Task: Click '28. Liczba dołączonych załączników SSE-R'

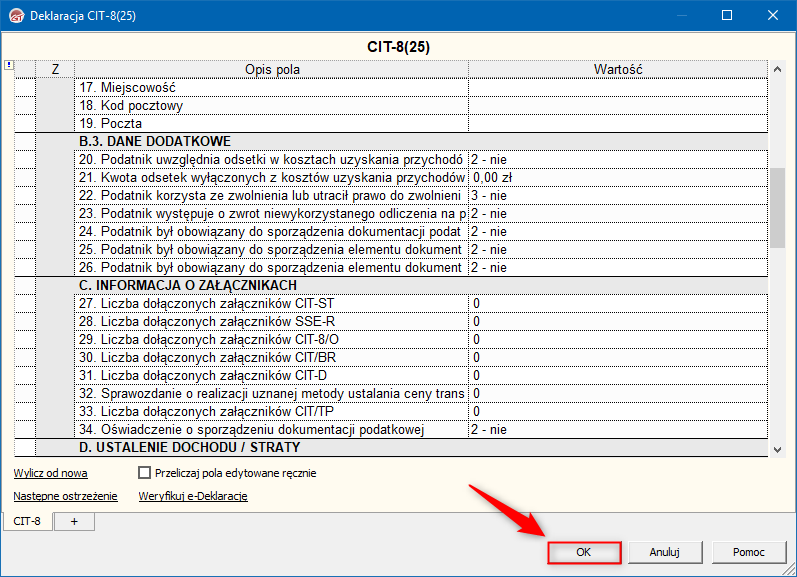Action: pyautogui.click(x=271, y=321)
